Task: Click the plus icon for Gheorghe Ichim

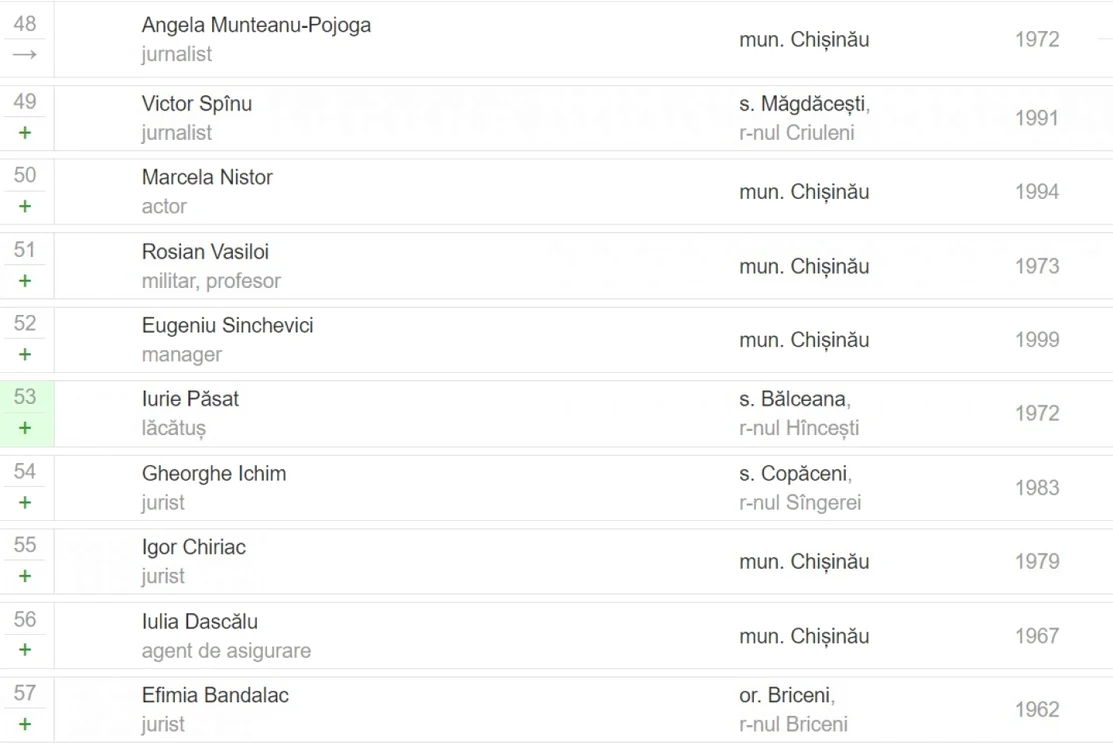Action: click(x=25, y=502)
